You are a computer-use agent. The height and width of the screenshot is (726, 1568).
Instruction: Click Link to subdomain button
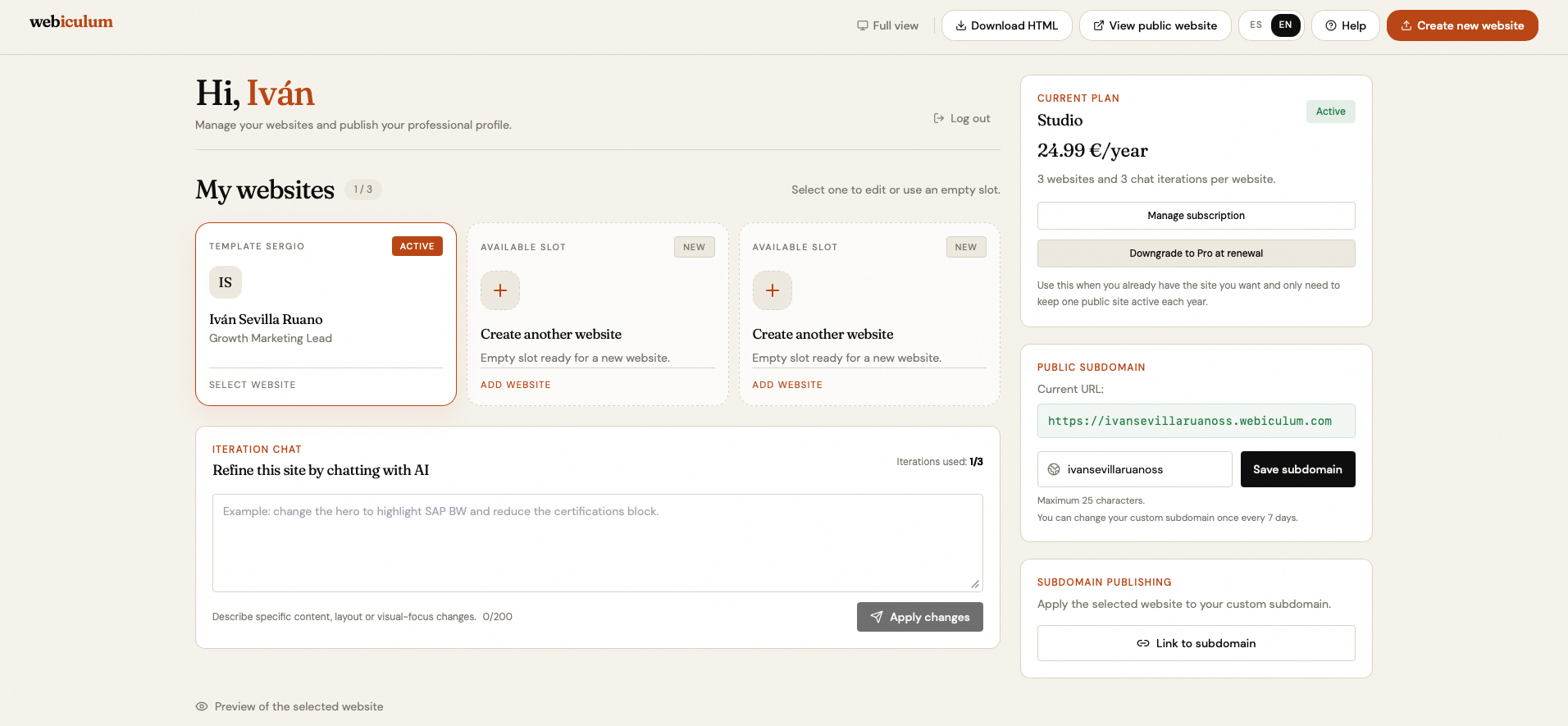[x=1197, y=643]
